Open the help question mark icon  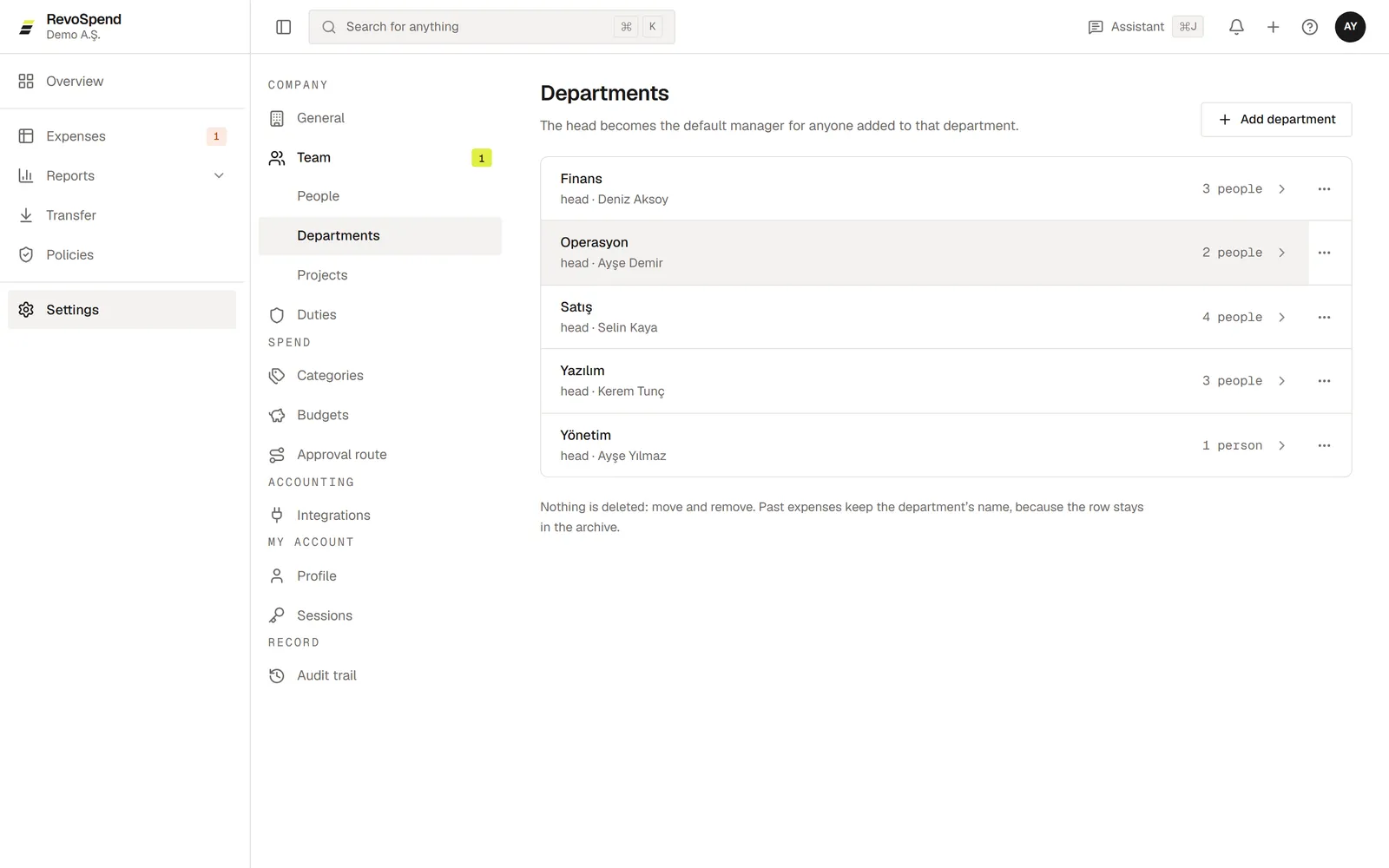coord(1309,27)
